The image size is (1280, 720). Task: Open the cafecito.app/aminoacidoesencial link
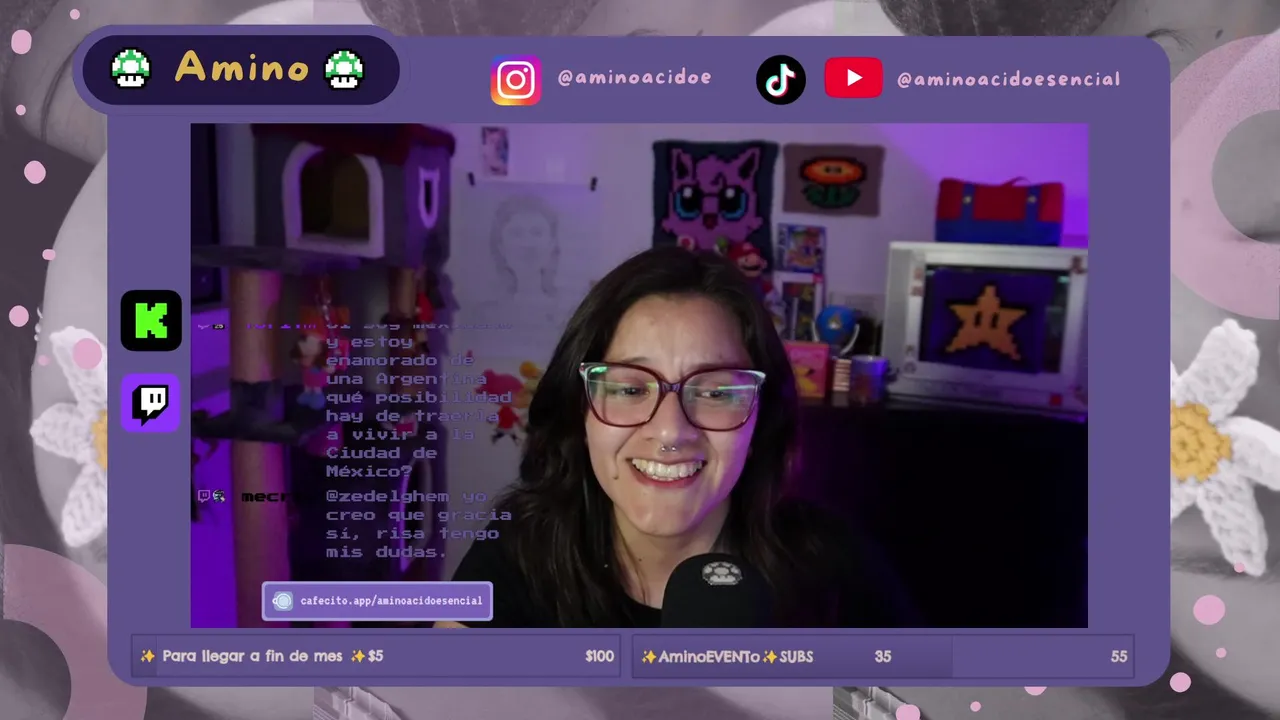pyautogui.click(x=378, y=601)
